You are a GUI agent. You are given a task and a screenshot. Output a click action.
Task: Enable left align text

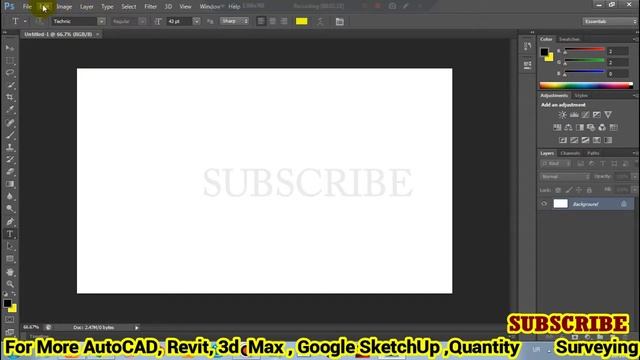(261, 21)
